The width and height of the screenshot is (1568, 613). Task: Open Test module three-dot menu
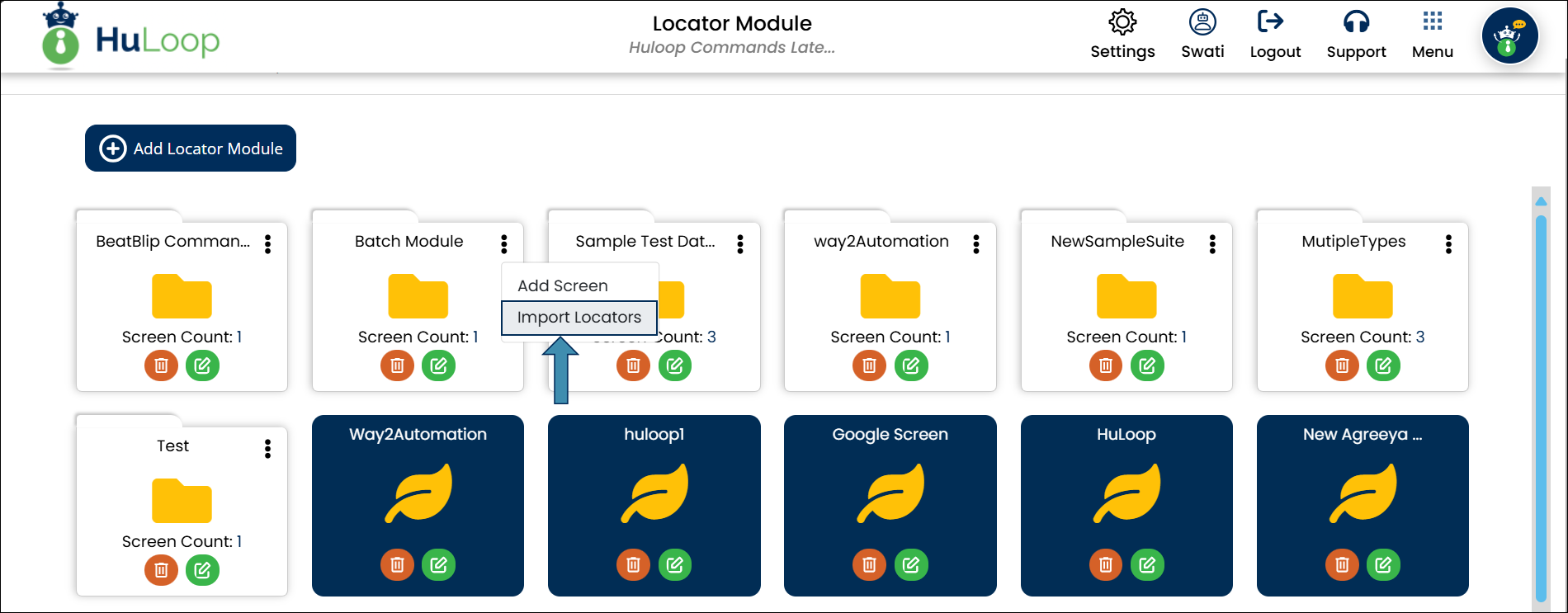point(267,448)
